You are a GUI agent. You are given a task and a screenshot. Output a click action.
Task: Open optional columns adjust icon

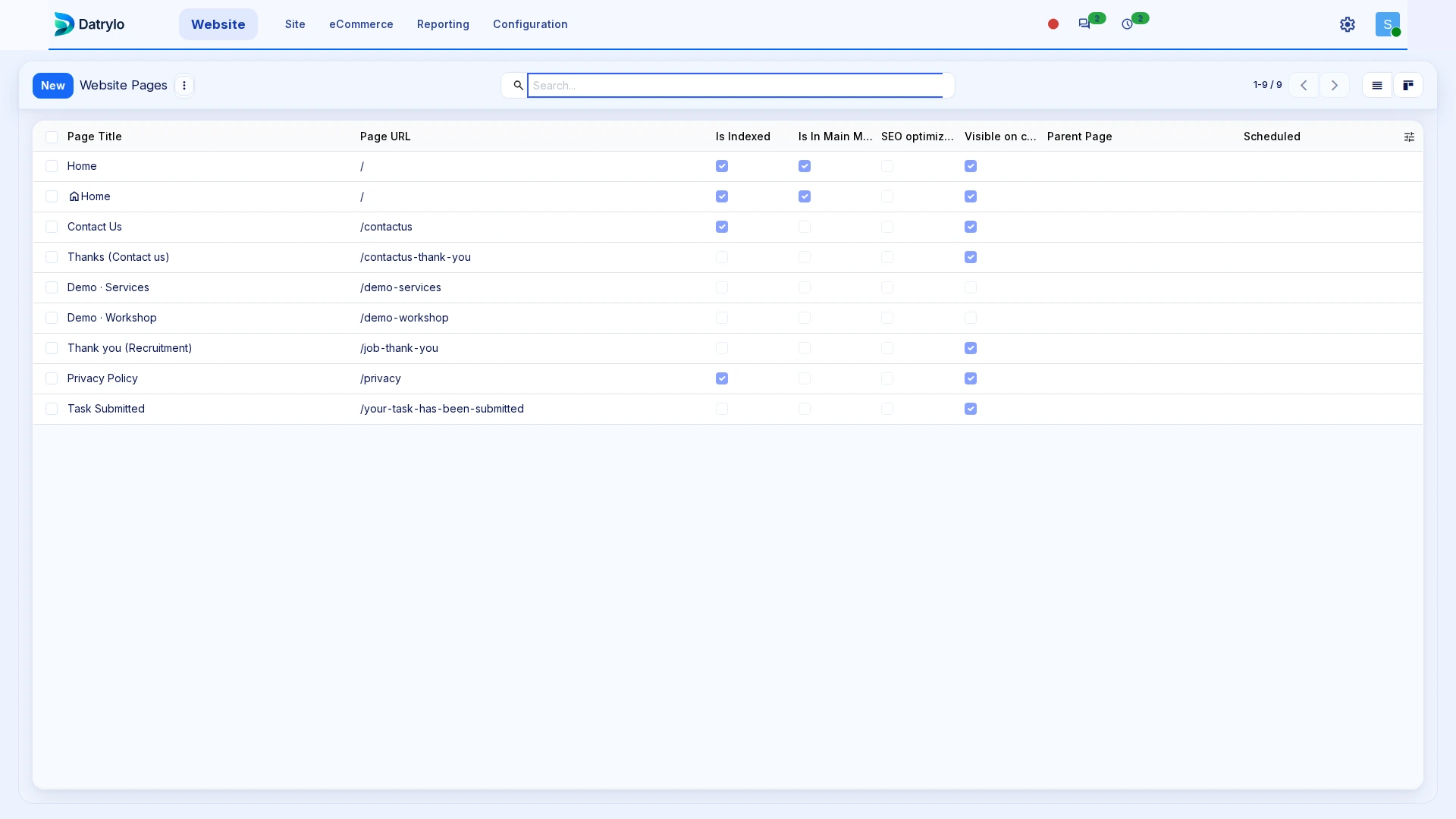click(x=1409, y=137)
